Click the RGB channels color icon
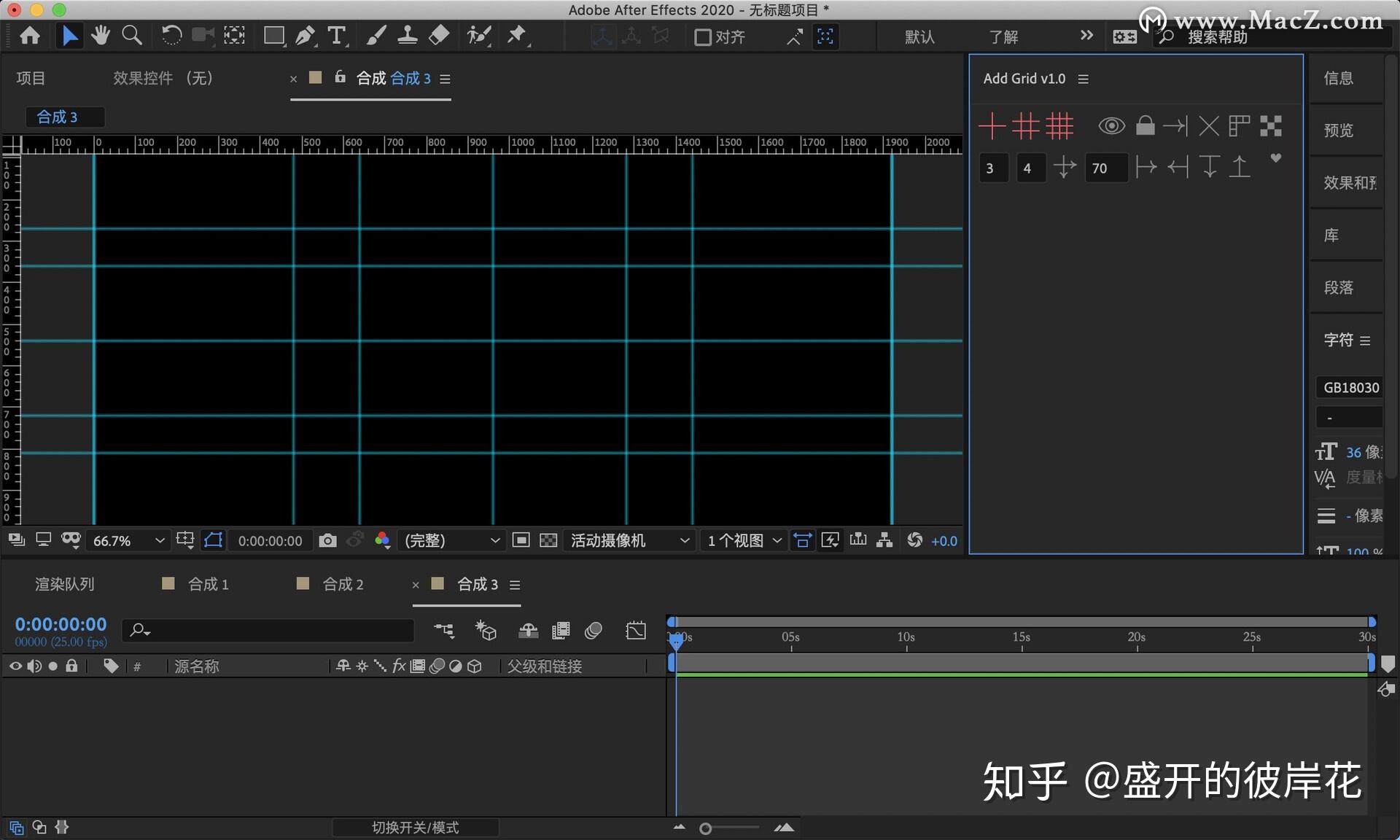 (382, 540)
